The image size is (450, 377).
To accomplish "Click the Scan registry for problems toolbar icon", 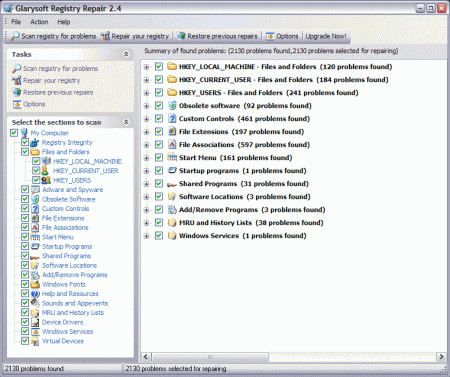I will (x=15, y=36).
